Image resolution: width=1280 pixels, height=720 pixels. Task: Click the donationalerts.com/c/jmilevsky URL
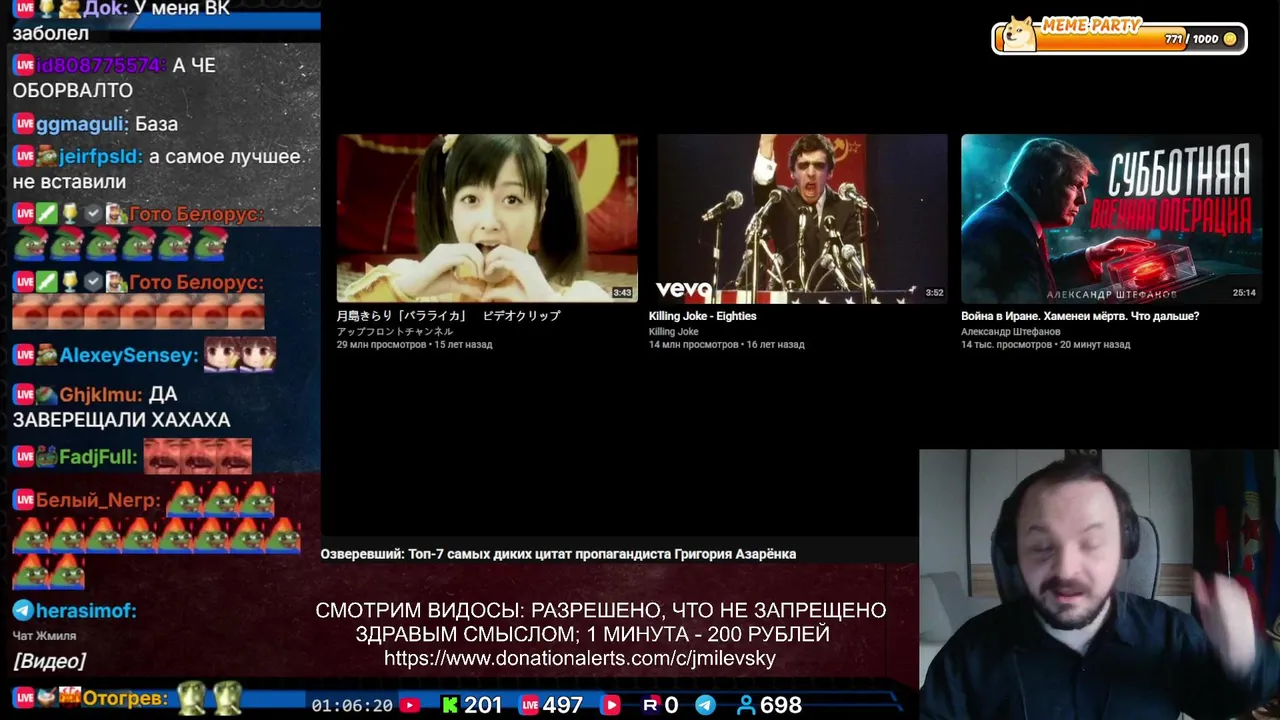[x=580, y=659]
